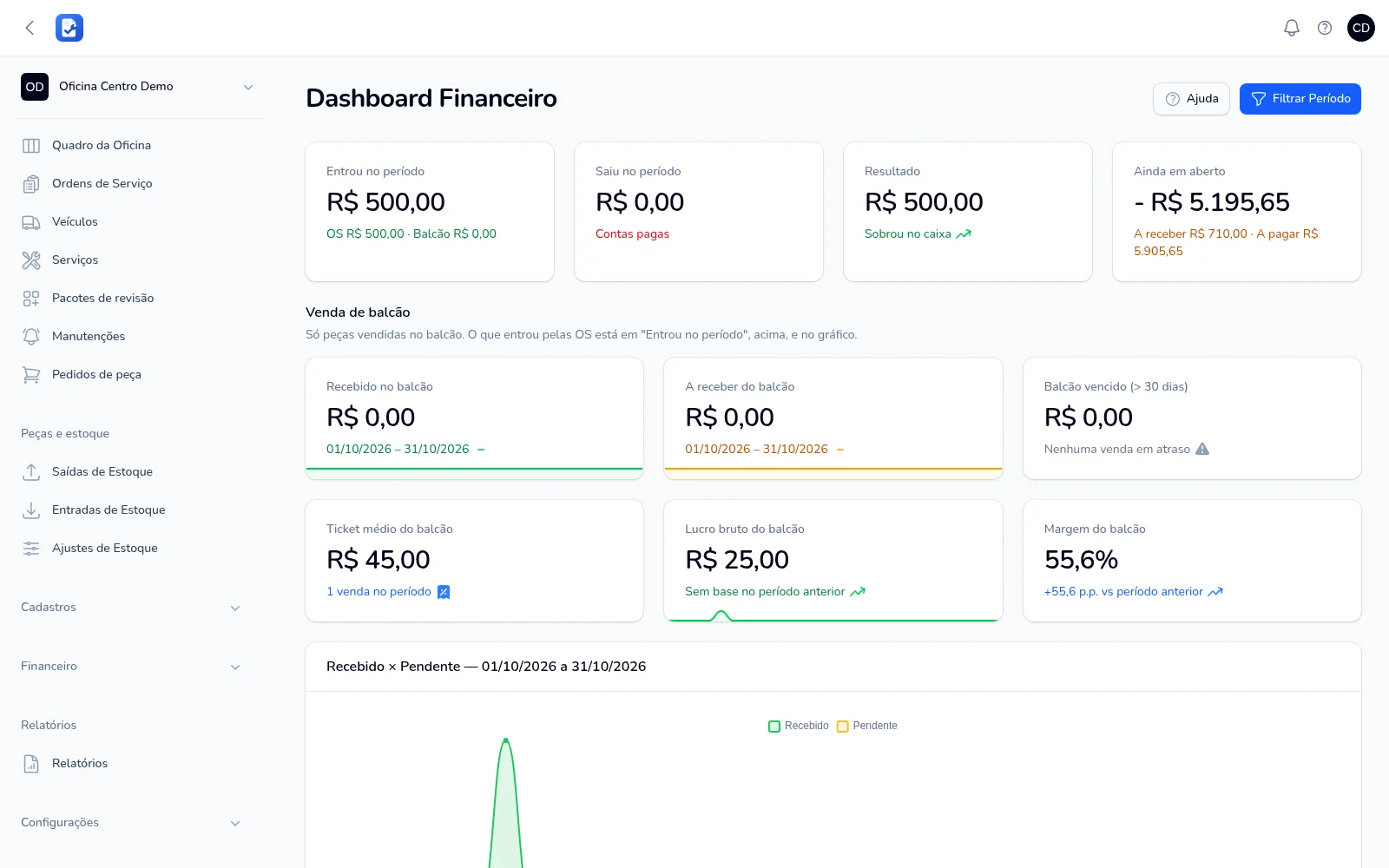Expand the Configurações section
The image size is (1389, 868).
(130, 823)
